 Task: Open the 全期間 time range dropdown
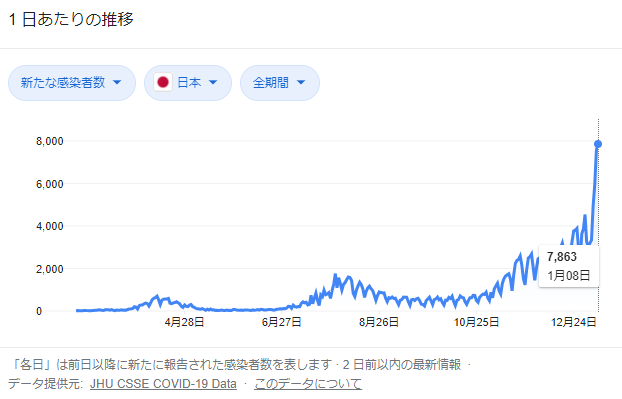click(x=280, y=83)
